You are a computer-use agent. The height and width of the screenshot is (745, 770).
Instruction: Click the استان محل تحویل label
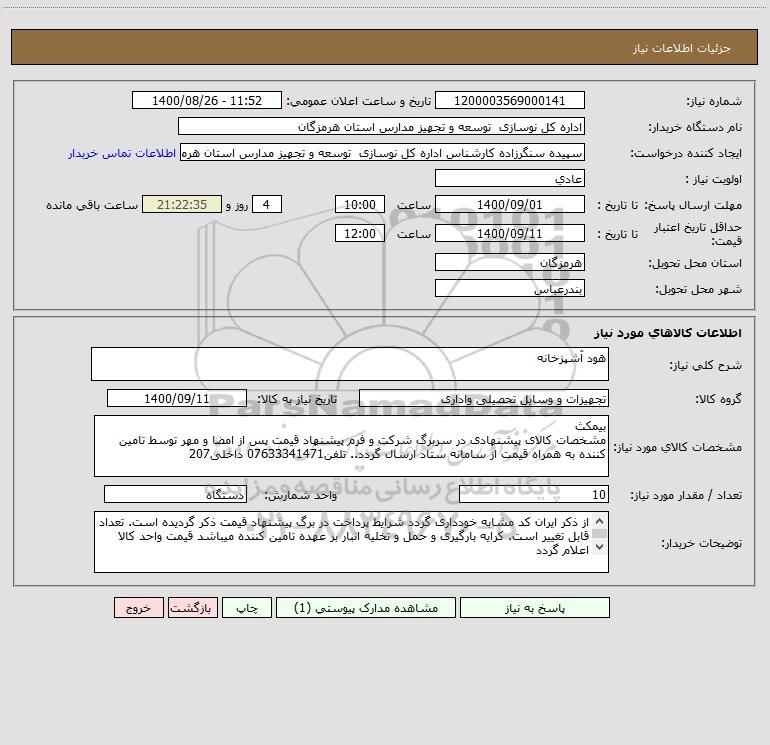click(x=695, y=263)
